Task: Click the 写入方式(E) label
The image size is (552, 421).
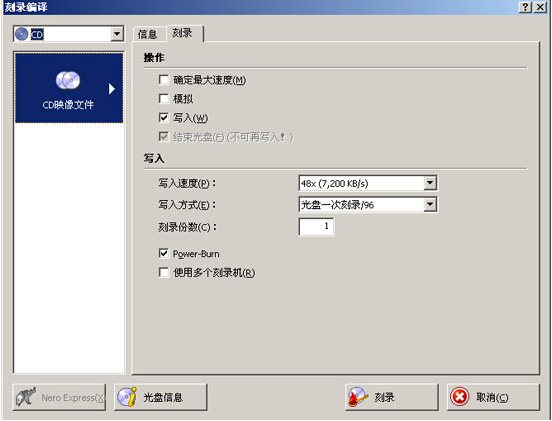Action: coord(187,205)
